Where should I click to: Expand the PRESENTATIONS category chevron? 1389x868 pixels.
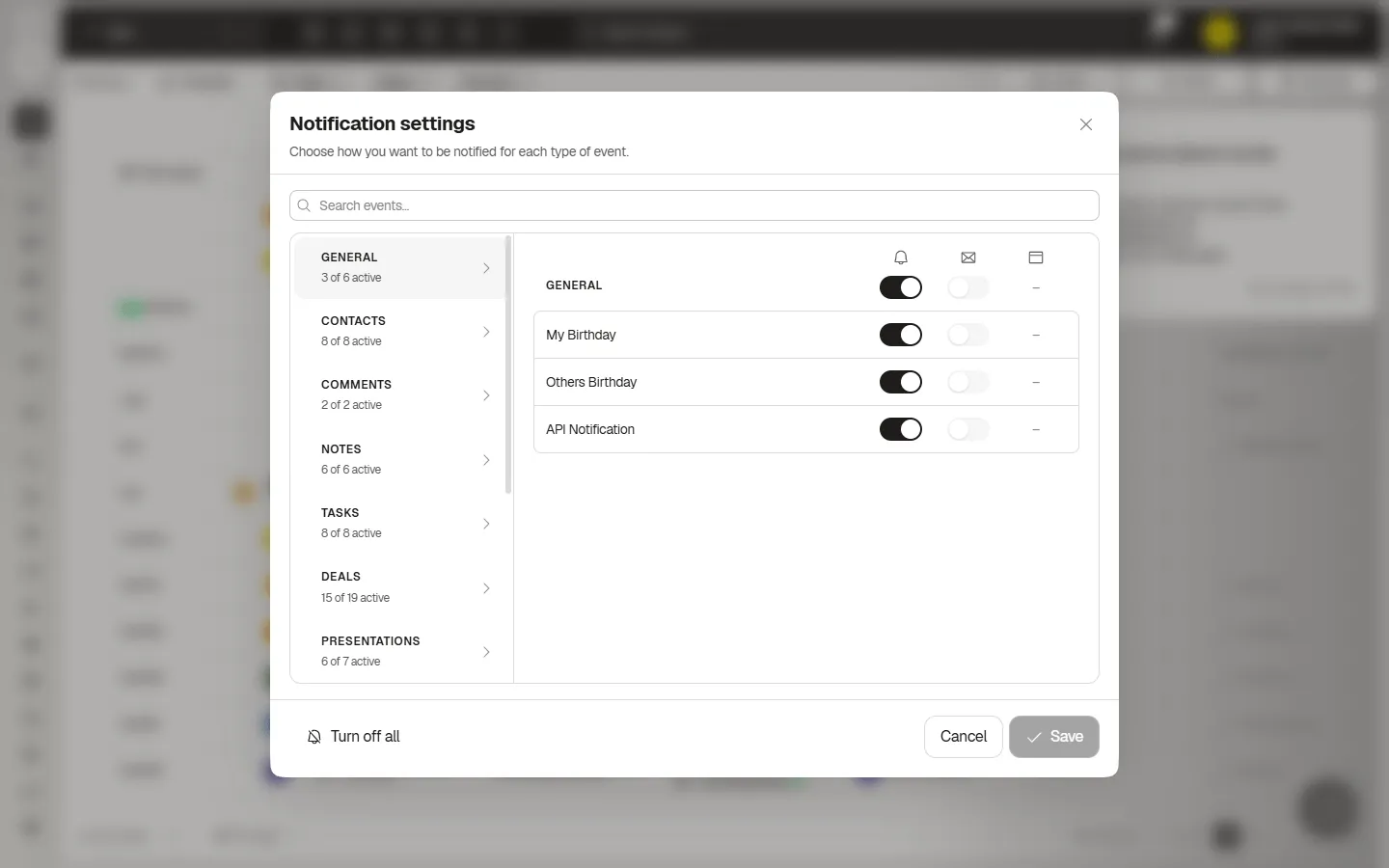[x=486, y=652]
